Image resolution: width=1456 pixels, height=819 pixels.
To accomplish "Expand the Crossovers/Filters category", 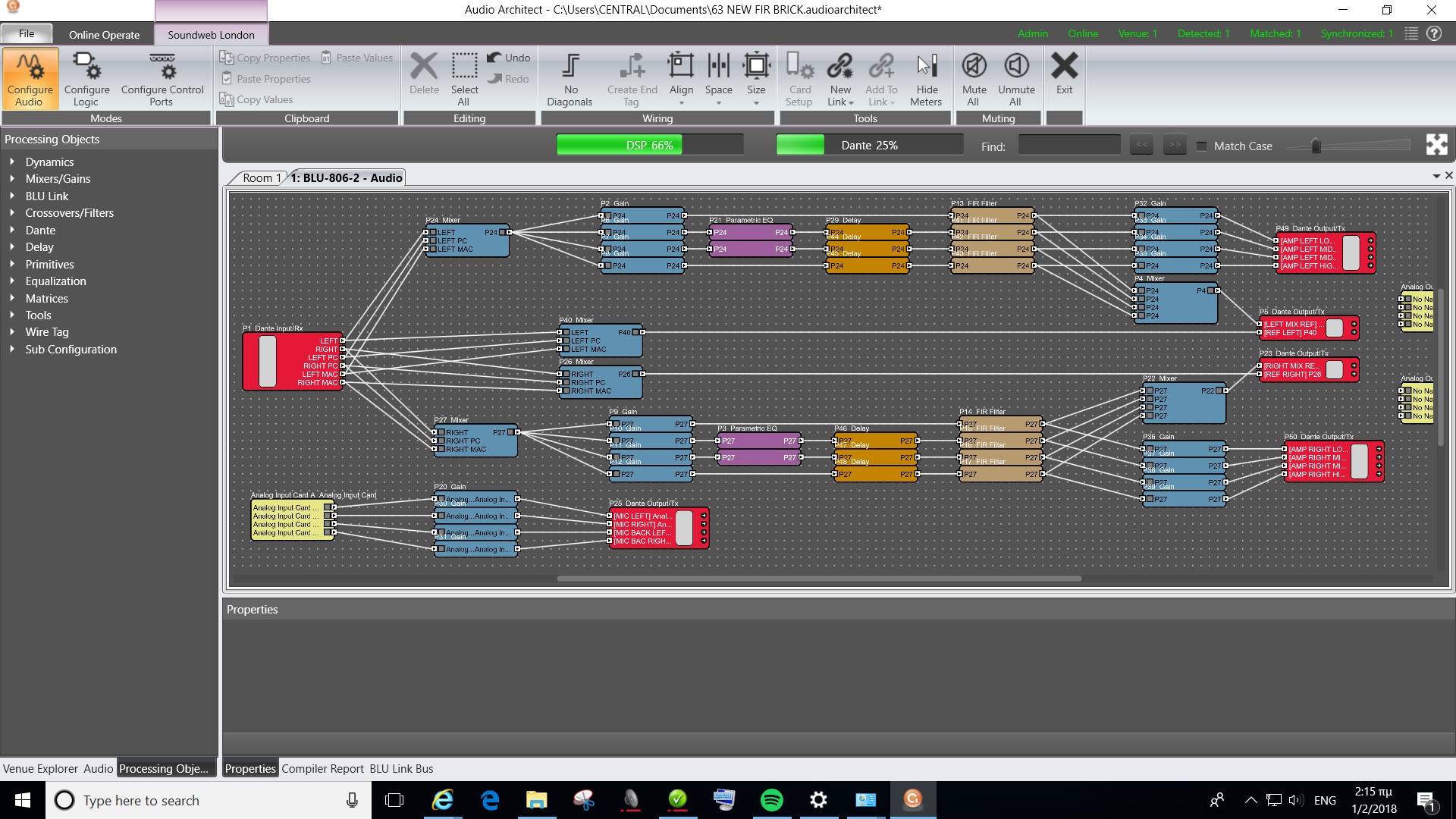I will [12, 213].
